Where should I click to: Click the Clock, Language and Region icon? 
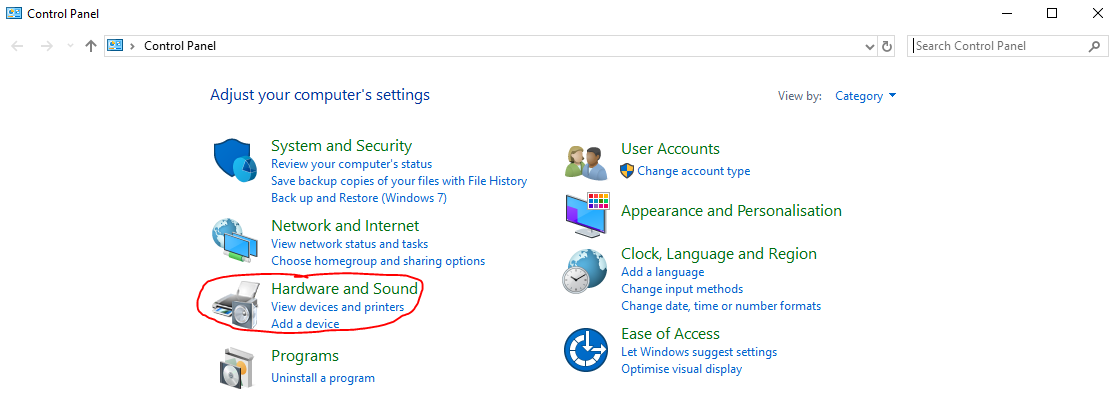586,272
